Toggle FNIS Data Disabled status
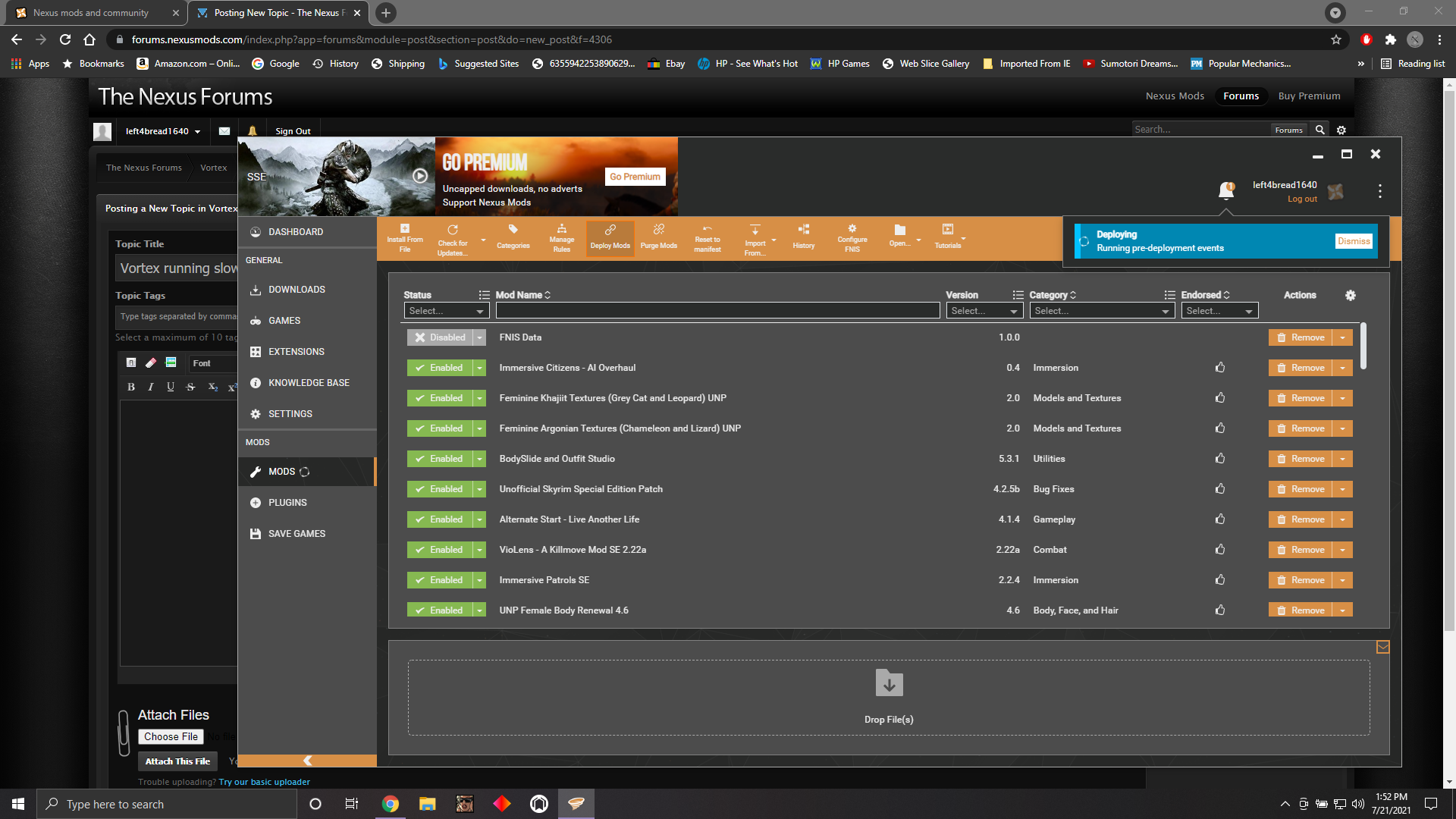 (441, 337)
